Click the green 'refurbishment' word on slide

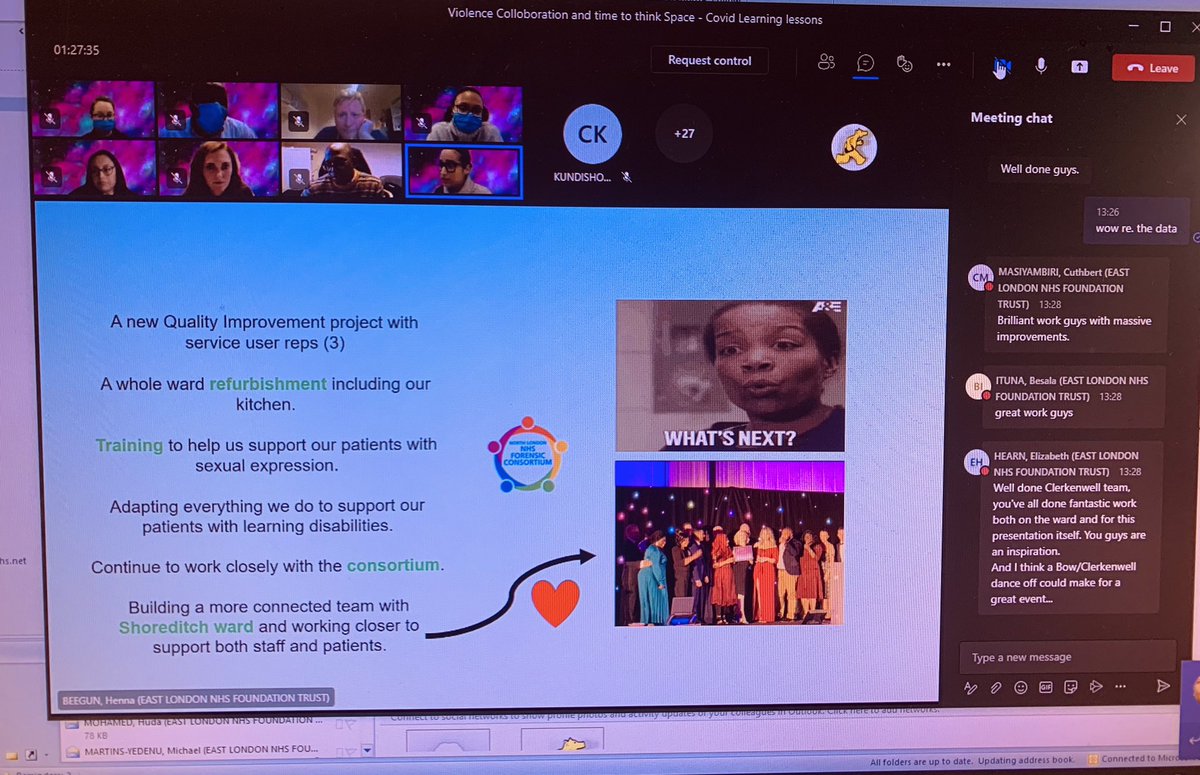pos(268,383)
